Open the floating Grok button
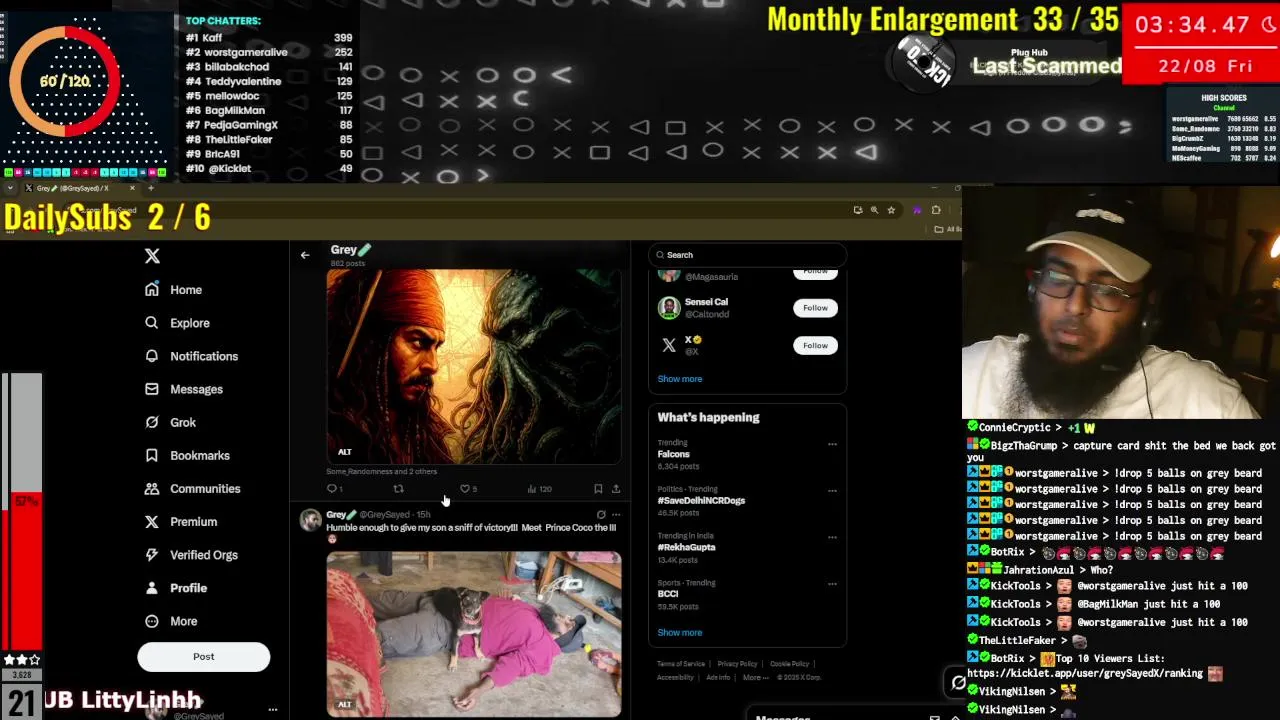This screenshot has width=1280, height=720. 958,683
